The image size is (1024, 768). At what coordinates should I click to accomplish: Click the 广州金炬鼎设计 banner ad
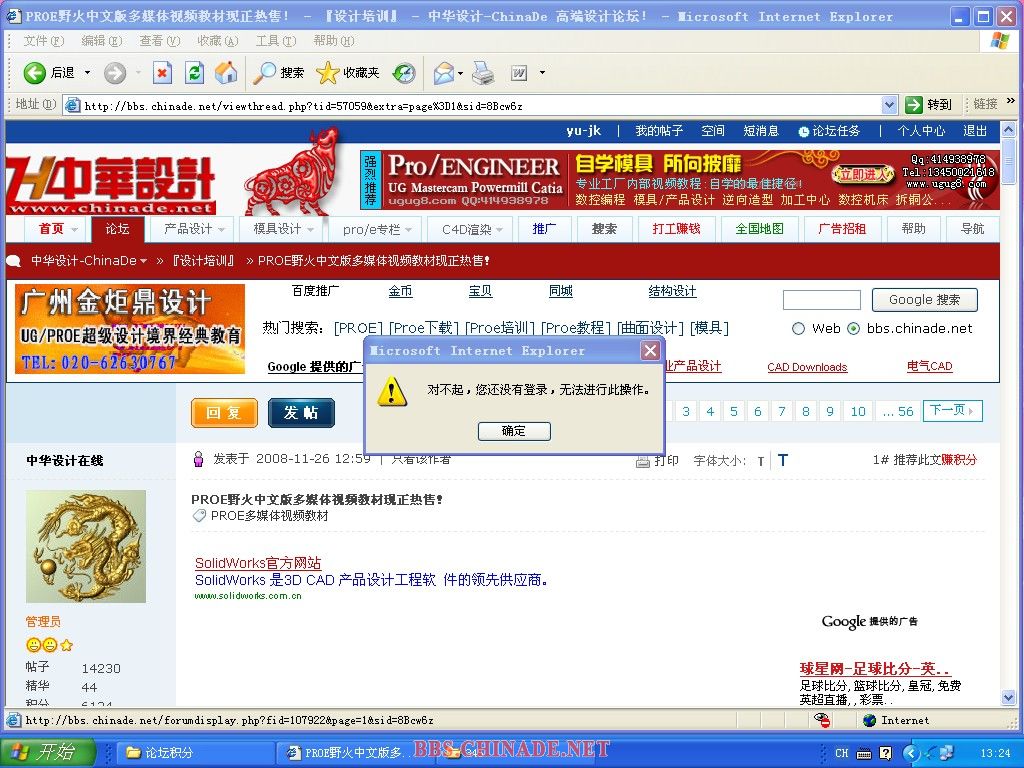tap(130, 328)
